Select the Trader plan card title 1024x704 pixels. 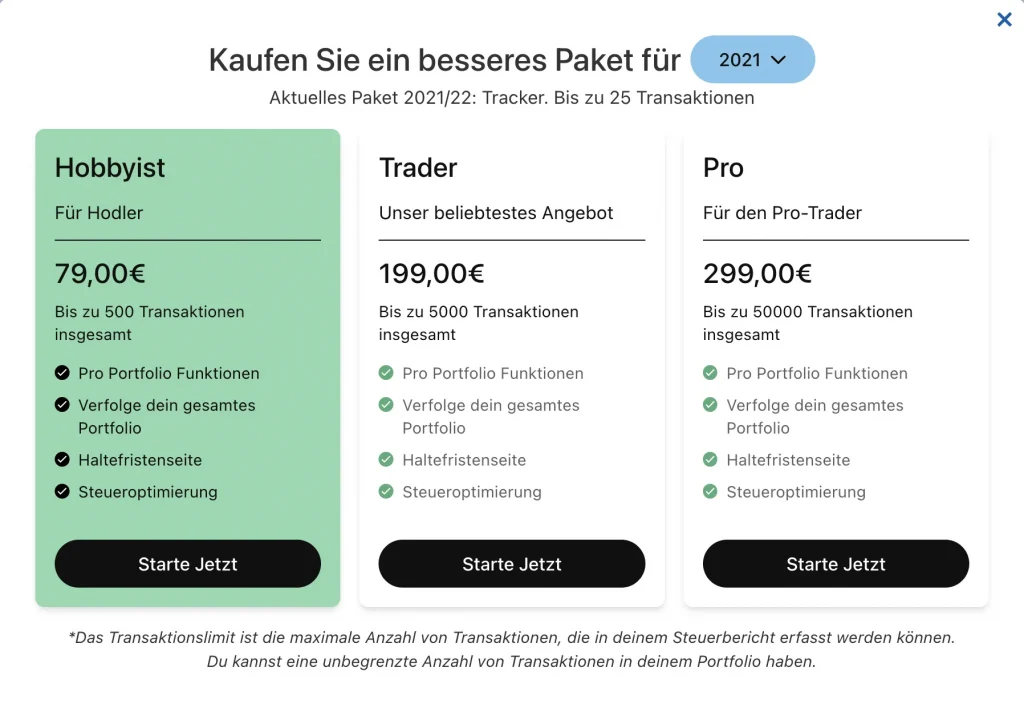(x=418, y=168)
